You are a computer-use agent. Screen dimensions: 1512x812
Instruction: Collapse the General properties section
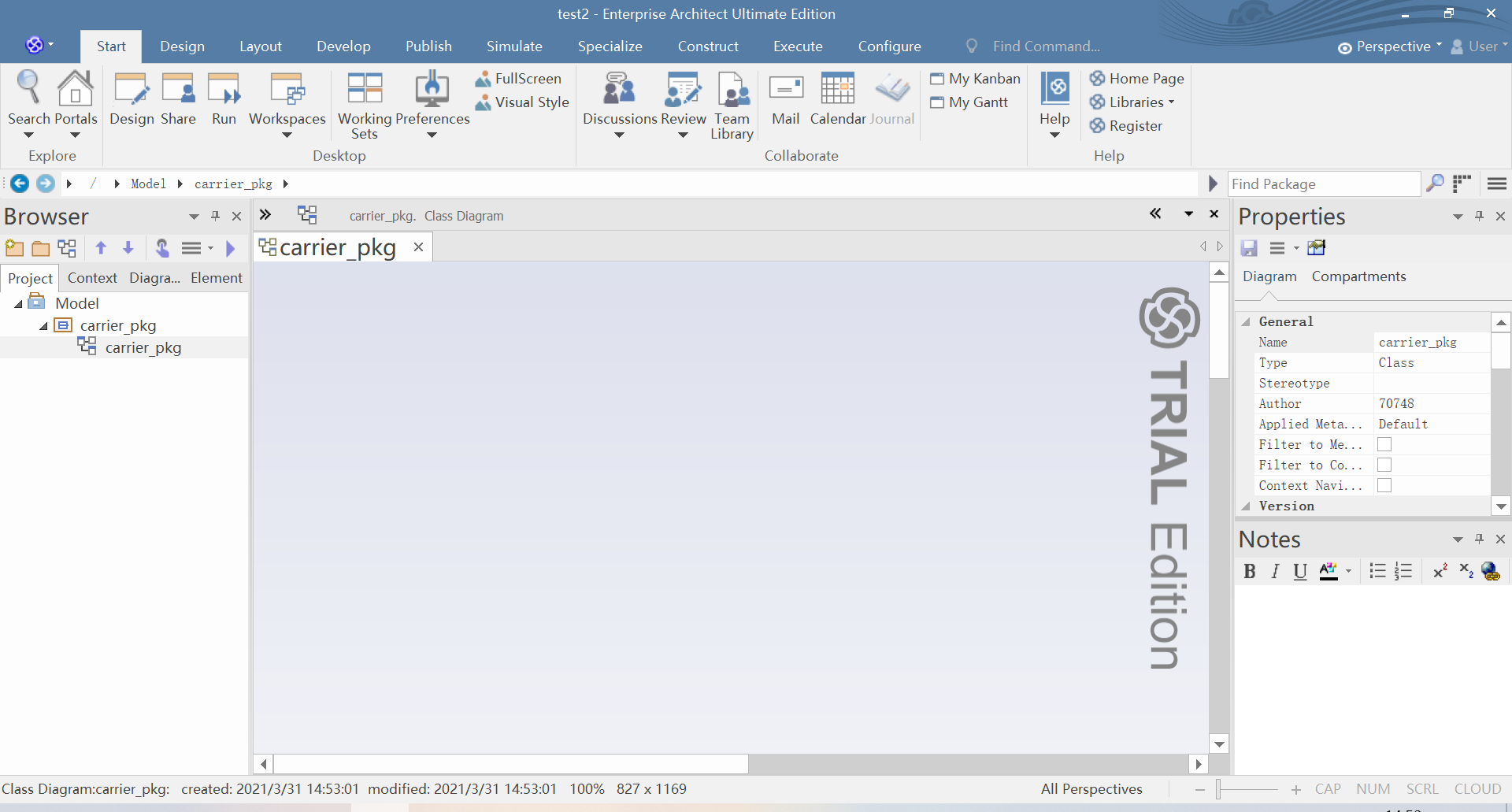(x=1246, y=322)
